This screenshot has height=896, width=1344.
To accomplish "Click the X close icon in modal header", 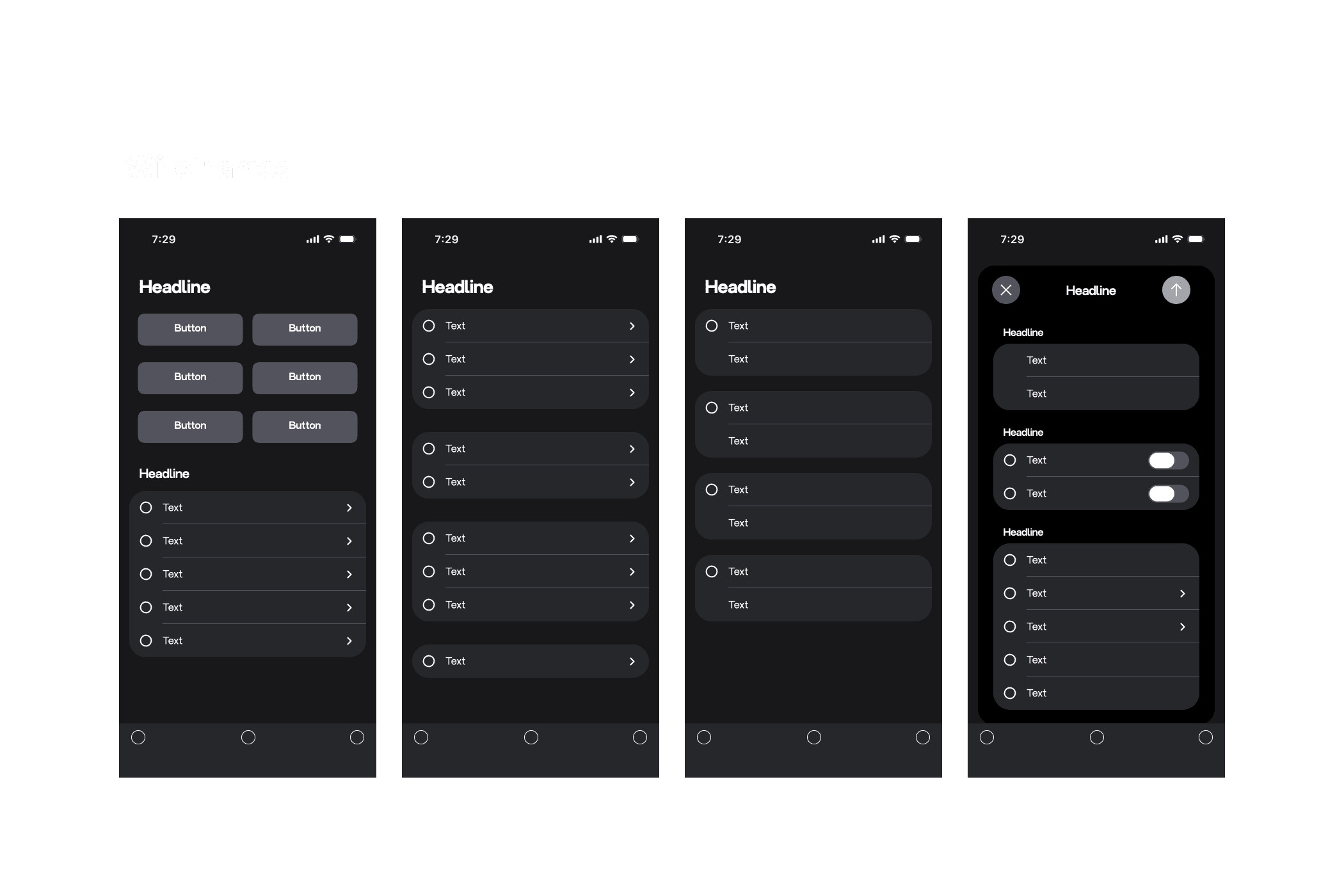I will coord(1005,290).
